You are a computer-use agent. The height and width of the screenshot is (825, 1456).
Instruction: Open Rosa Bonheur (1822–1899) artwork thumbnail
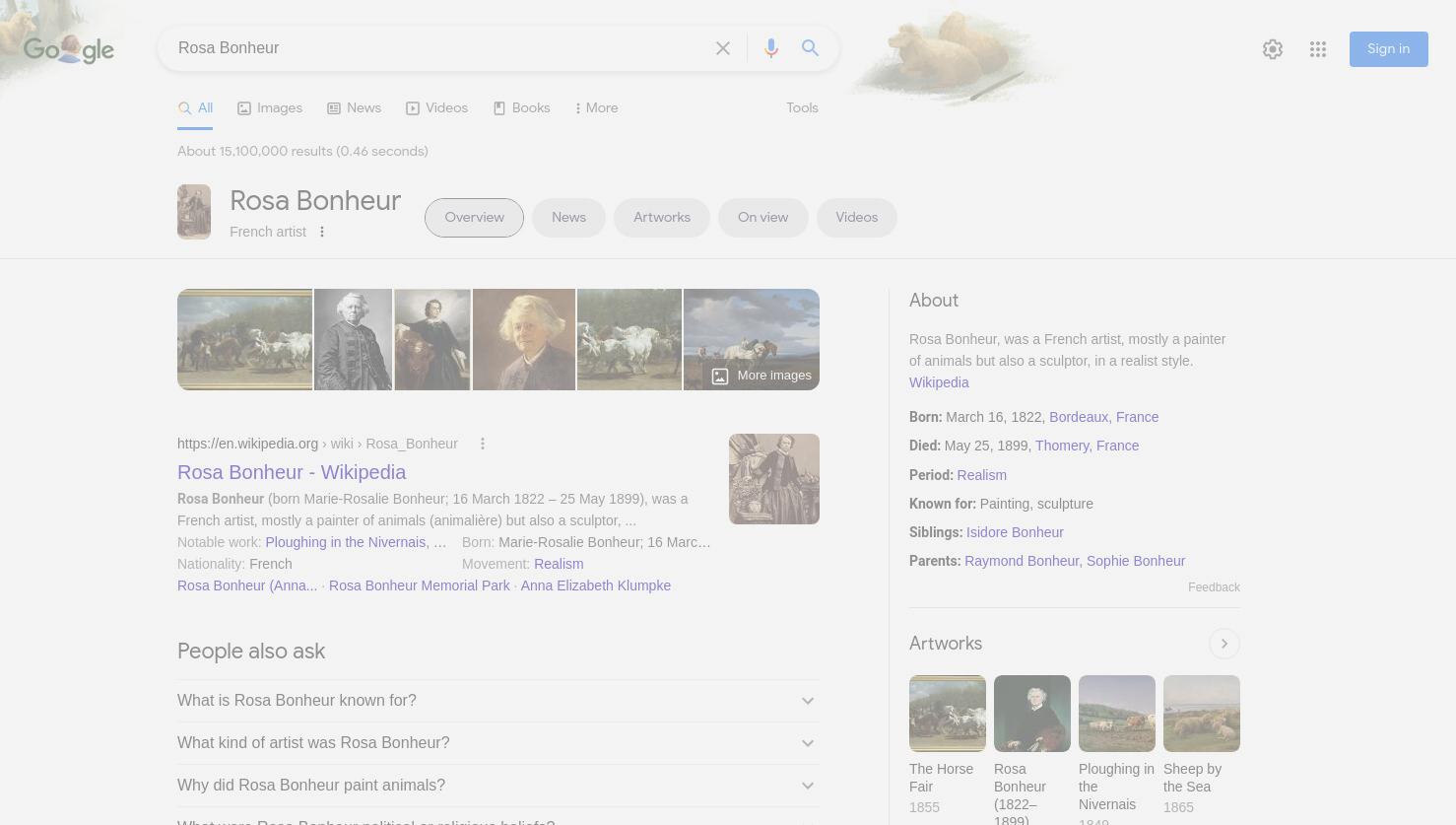(1032, 714)
